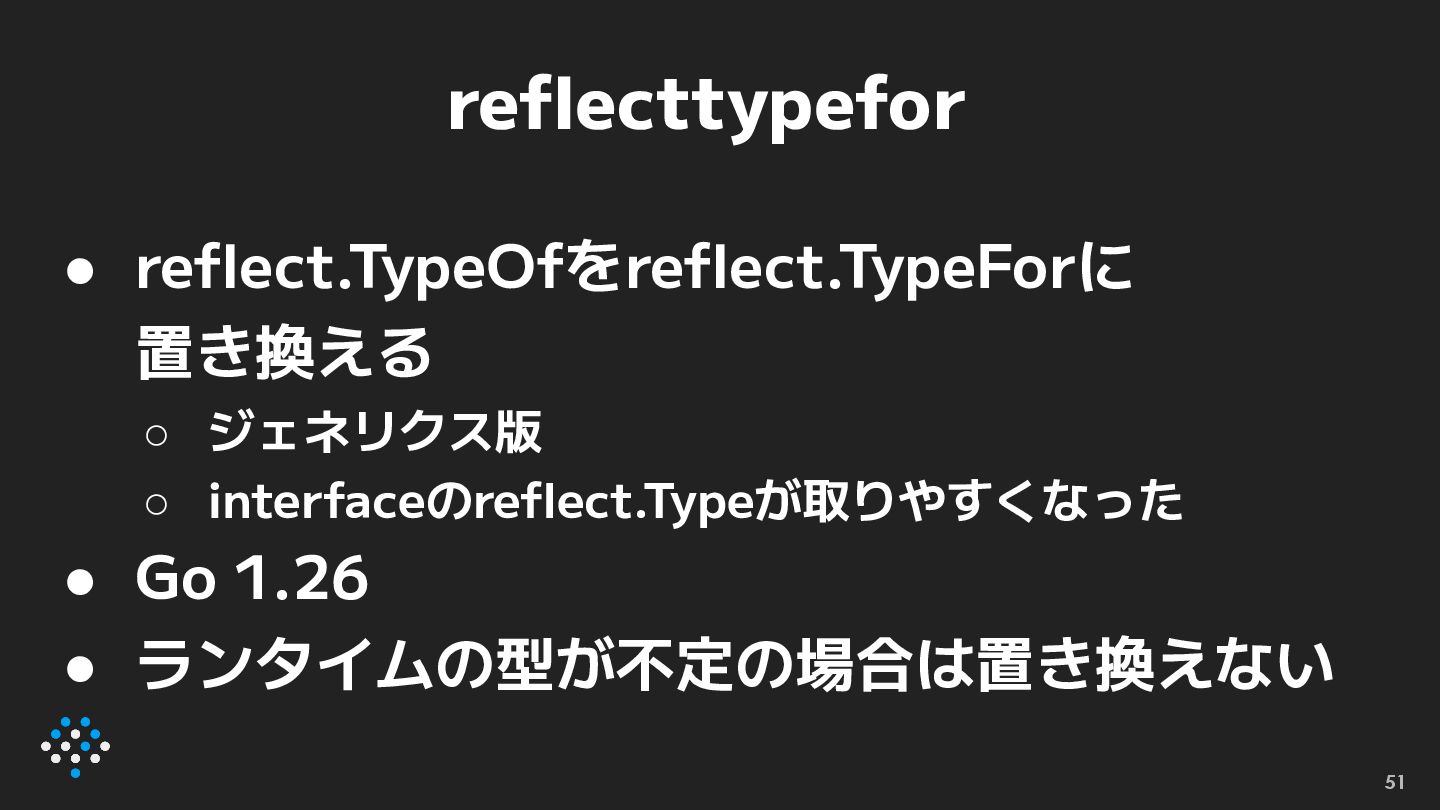This screenshot has height=810, width=1440.
Task: Click the word "Go" in third bullet
Action: [x=175, y=580]
